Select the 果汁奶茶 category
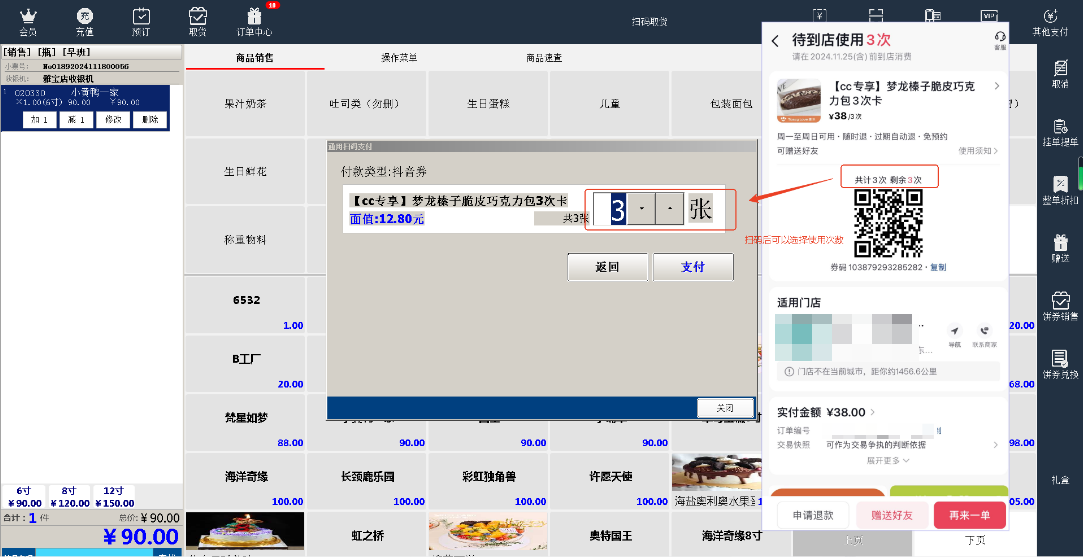Image resolution: width=1083 pixels, height=557 pixels. point(245,104)
